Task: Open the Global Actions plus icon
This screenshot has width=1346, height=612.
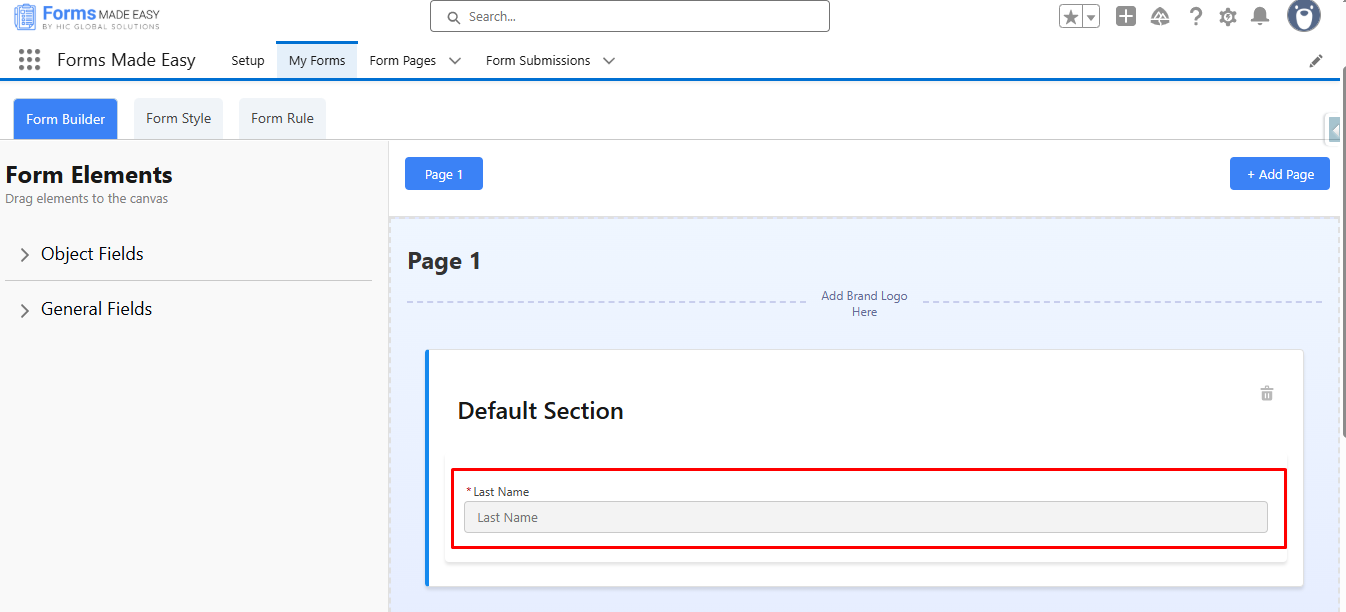Action: coord(1126,16)
